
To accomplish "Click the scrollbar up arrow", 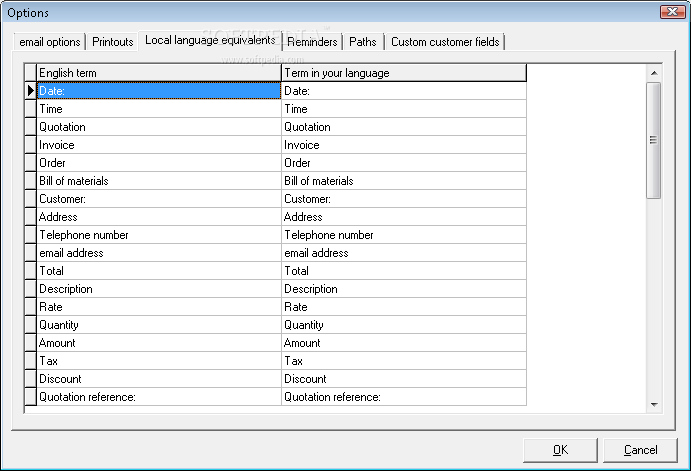I will tap(654, 73).
